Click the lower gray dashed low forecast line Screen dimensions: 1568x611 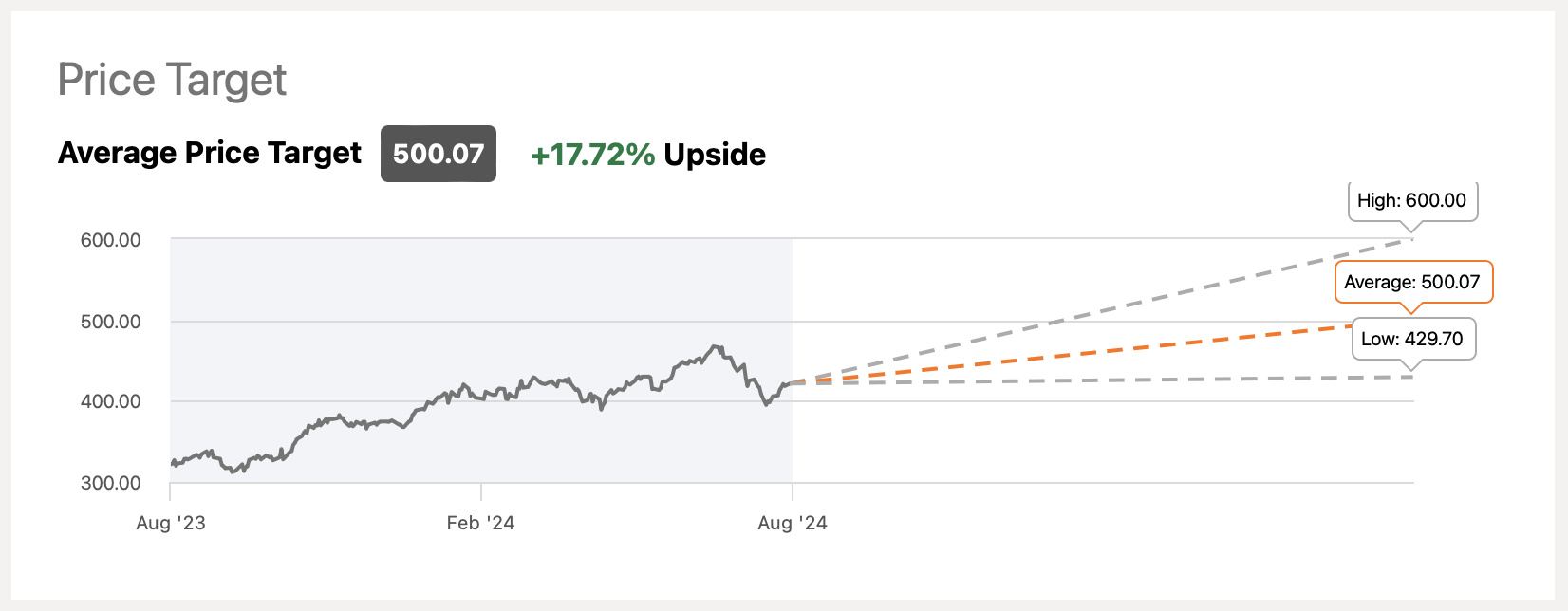pyautogui.click(x=1101, y=380)
